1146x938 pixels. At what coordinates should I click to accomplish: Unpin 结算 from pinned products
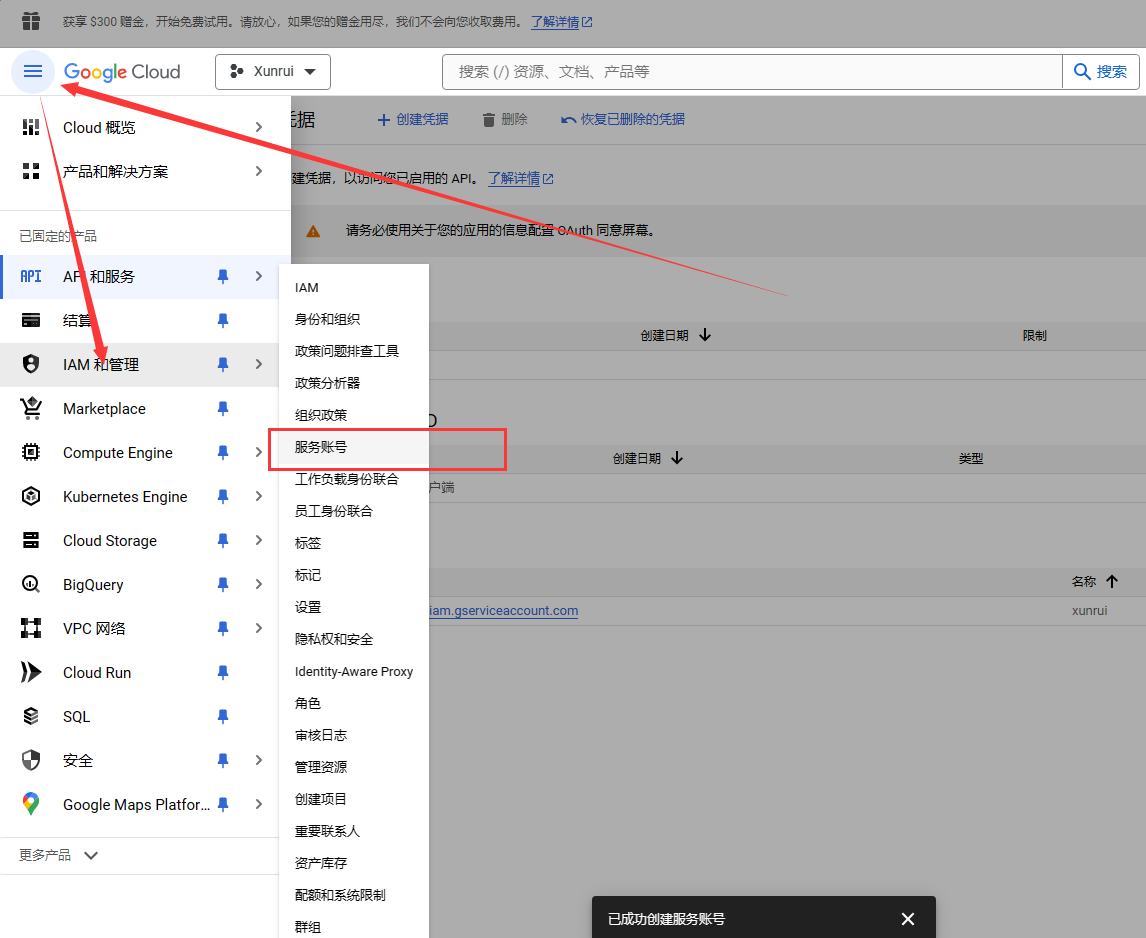223,320
